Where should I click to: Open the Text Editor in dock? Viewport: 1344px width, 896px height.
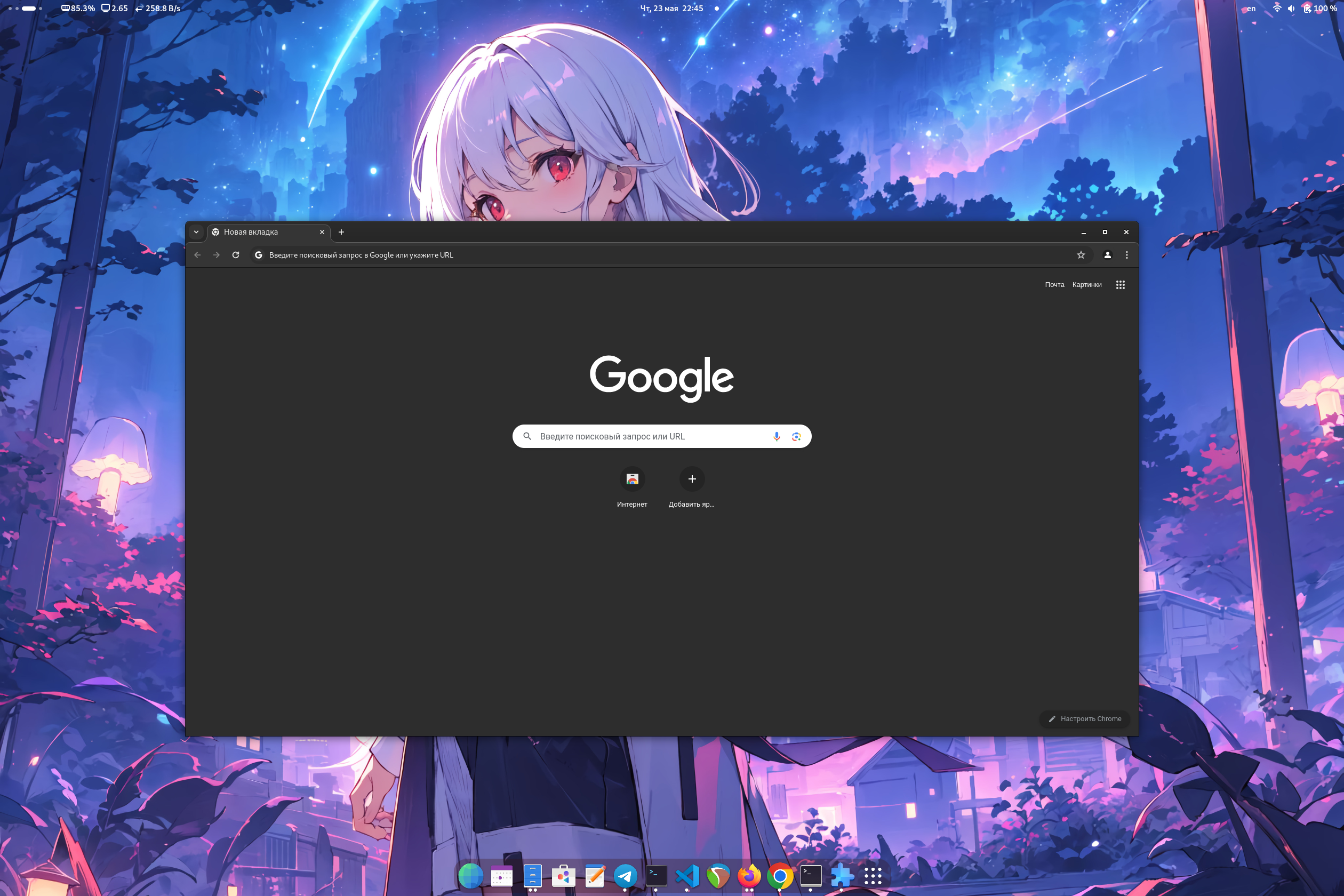[594, 875]
